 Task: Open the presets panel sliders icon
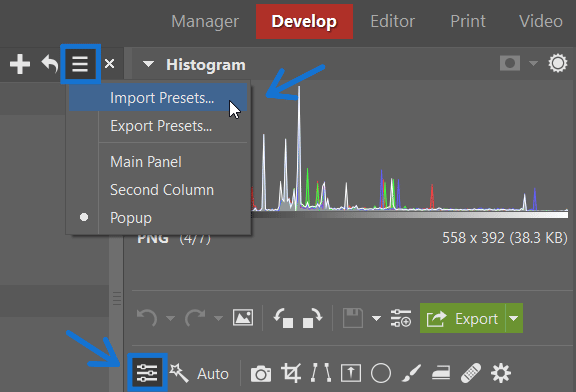click(x=147, y=373)
